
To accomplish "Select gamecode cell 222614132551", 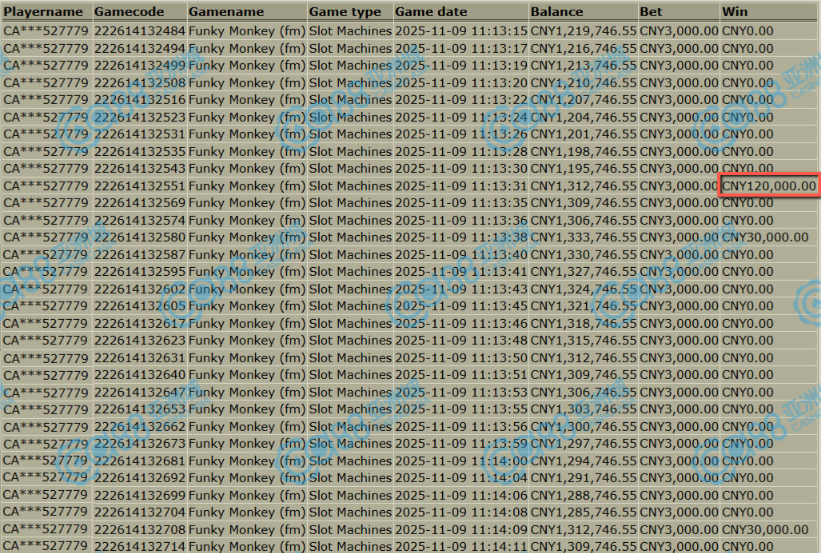I will [139, 186].
